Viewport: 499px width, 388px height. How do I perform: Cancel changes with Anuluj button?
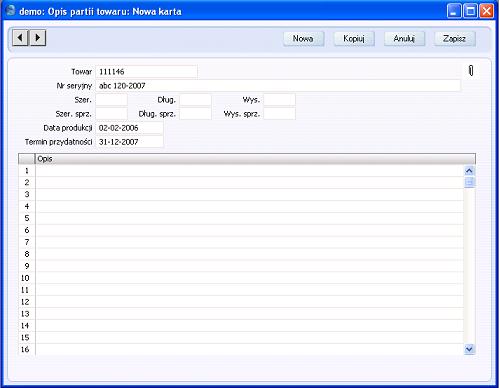point(404,39)
